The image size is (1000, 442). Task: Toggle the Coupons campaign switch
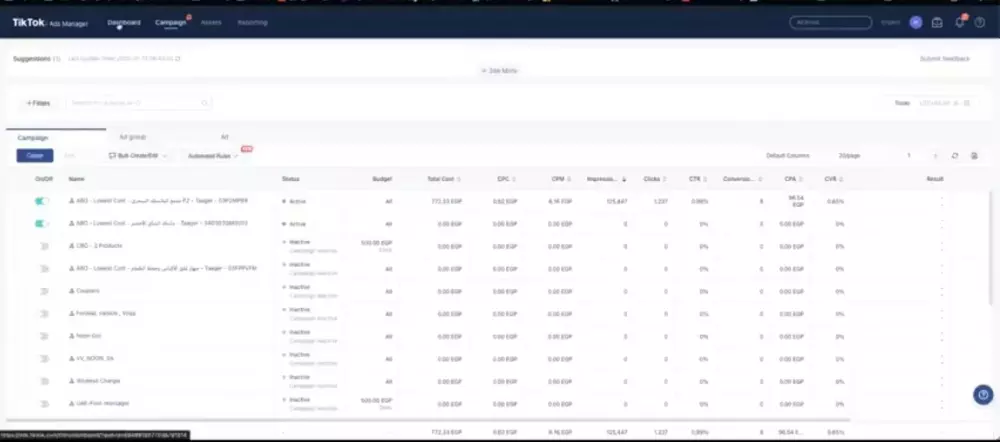tap(43, 291)
